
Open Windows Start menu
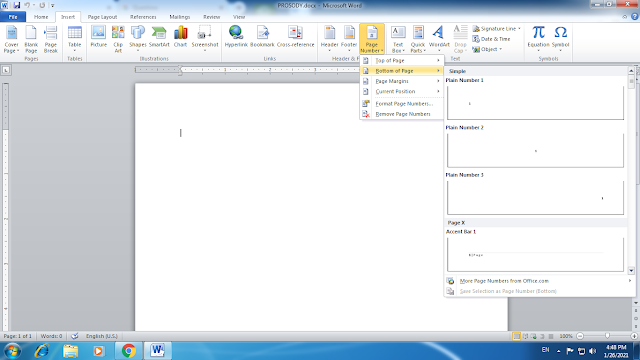pyautogui.click(x=12, y=351)
